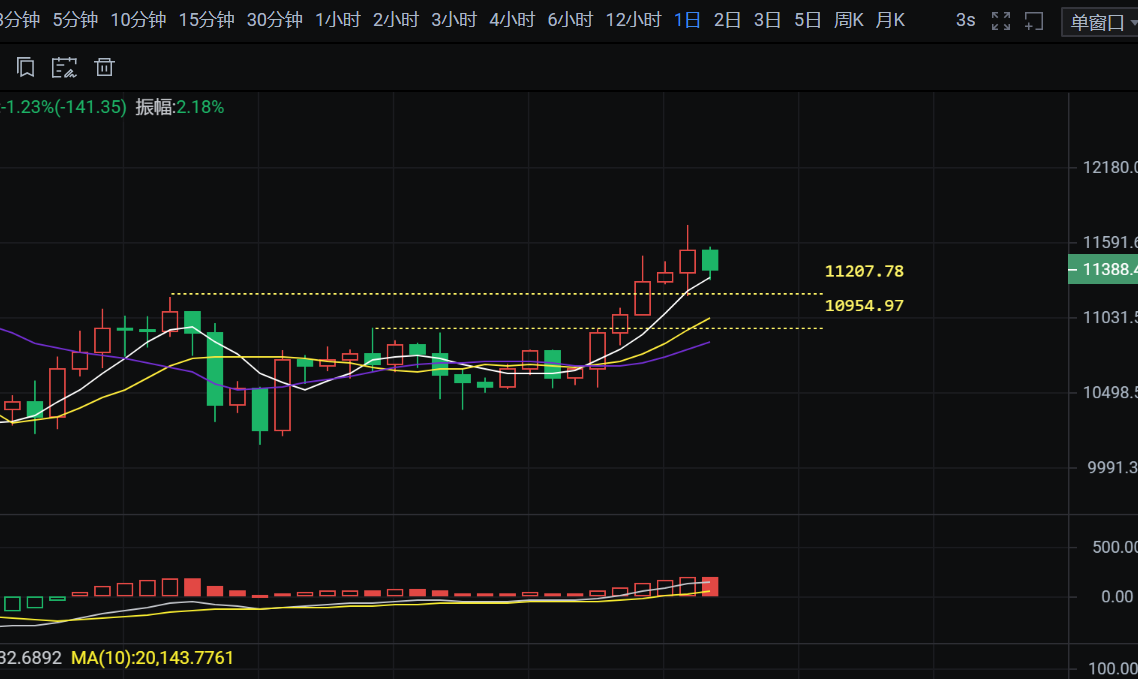Select the active 1日 timeframe

click(687, 20)
